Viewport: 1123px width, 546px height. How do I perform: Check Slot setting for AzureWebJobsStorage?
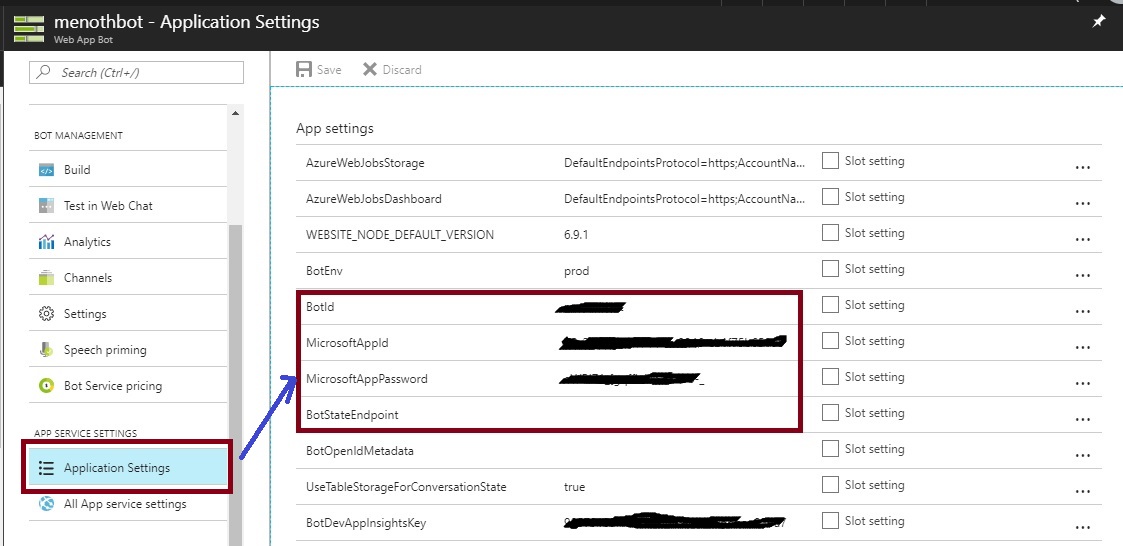point(830,161)
